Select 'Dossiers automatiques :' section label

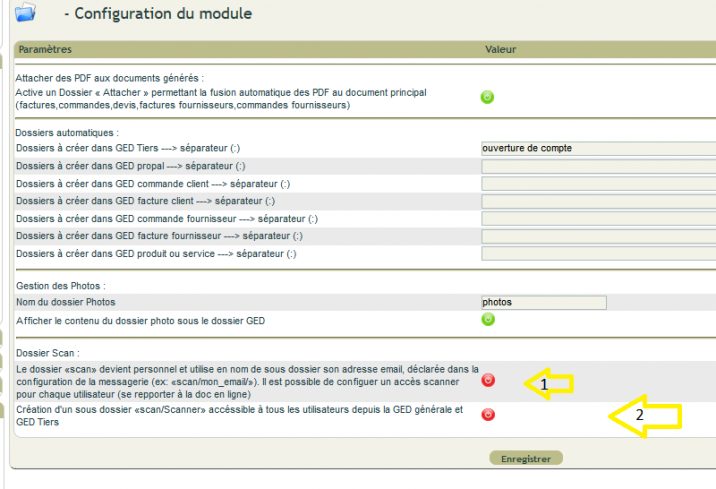coord(67,133)
